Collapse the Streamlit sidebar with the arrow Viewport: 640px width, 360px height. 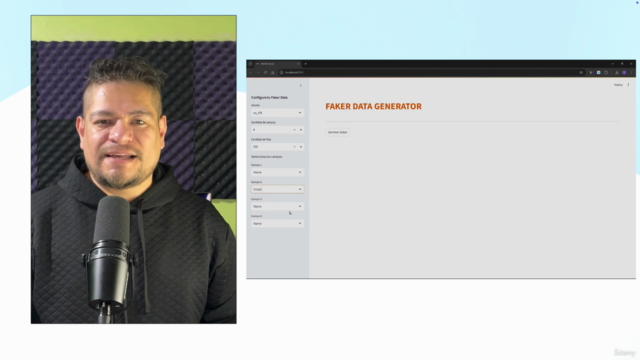(300, 85)
